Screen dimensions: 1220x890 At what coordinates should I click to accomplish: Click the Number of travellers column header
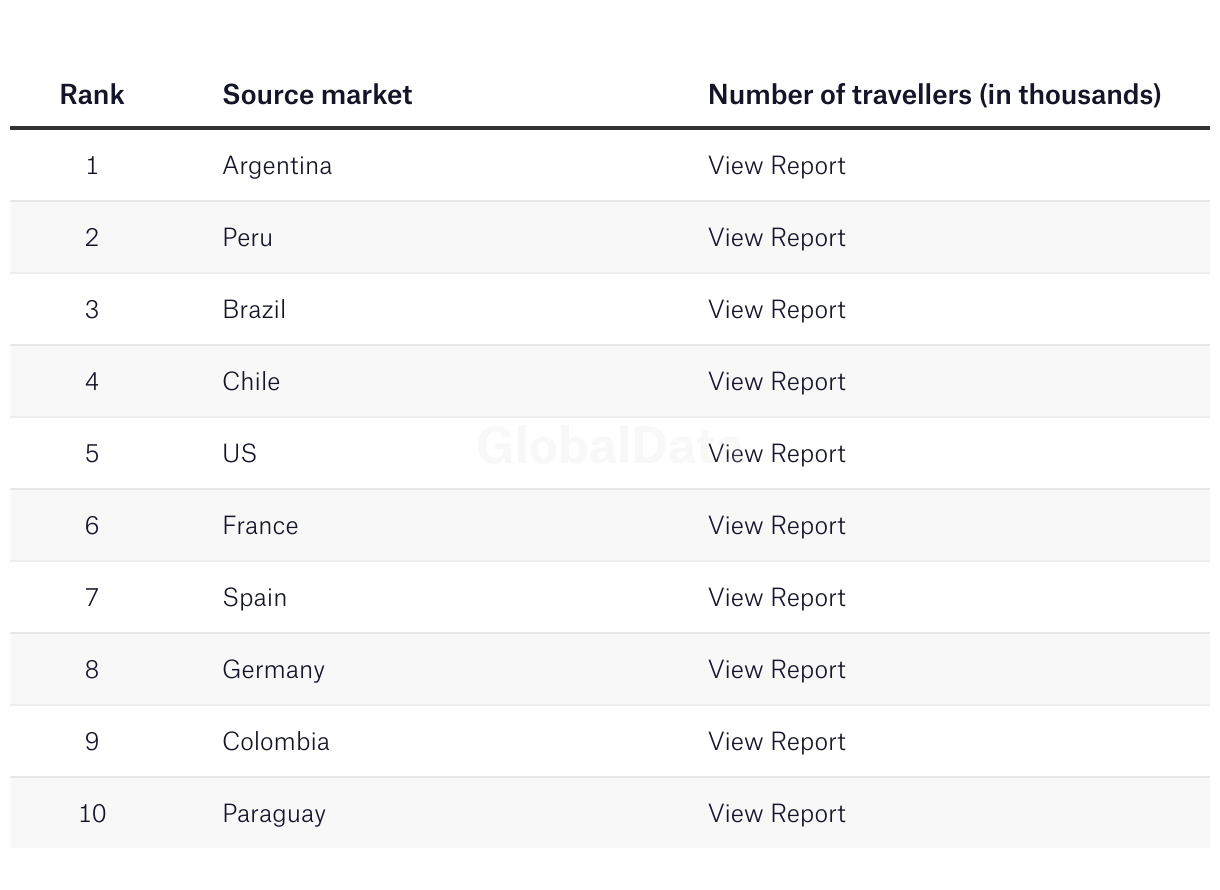[934, 94]
